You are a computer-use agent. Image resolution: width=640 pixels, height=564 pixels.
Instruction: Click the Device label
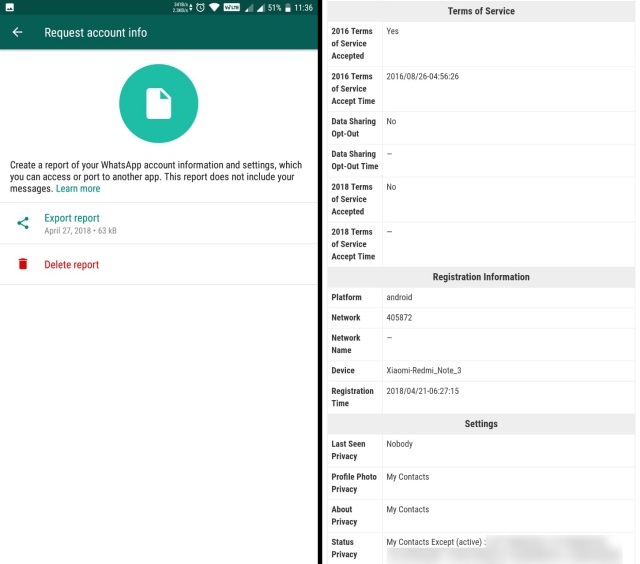(x=343, y=371)
